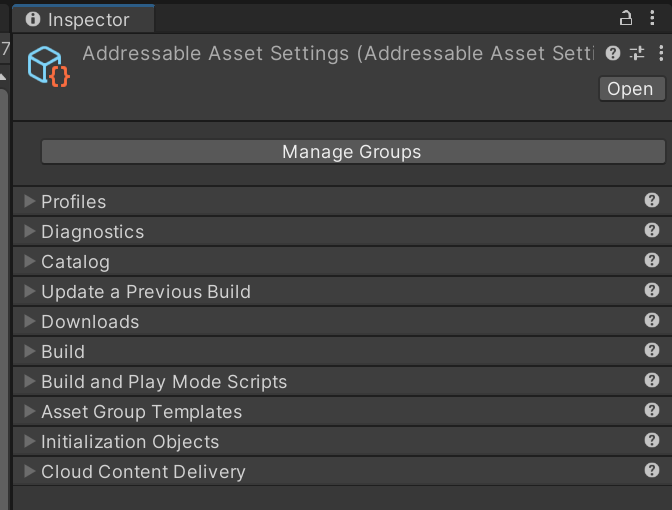The width and height of the screenshot is (672, 510).
Task: Click the Addressable Asset Settings cube icon
Action: [48, 66]
